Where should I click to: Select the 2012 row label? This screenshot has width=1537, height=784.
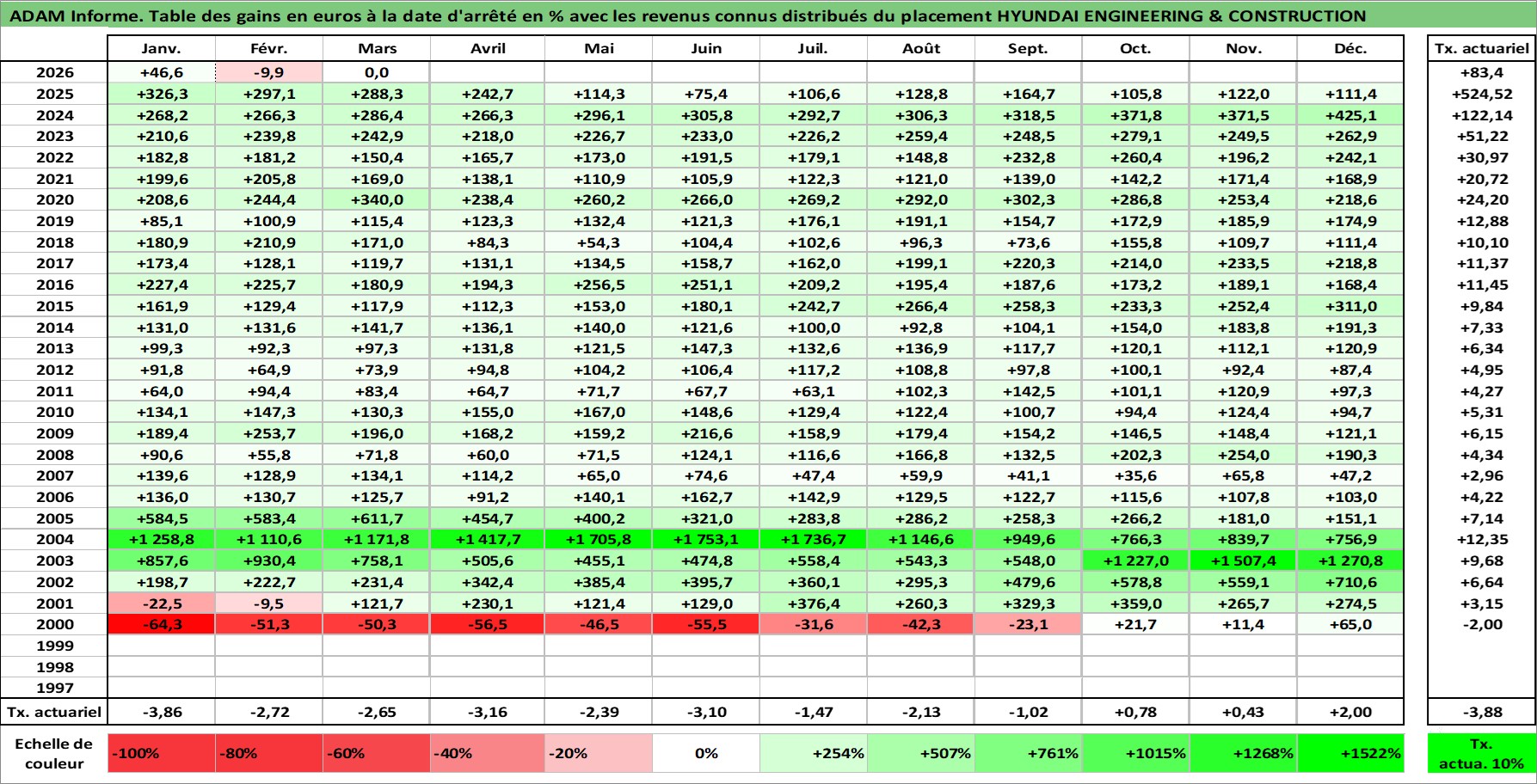tap(54, 371)
